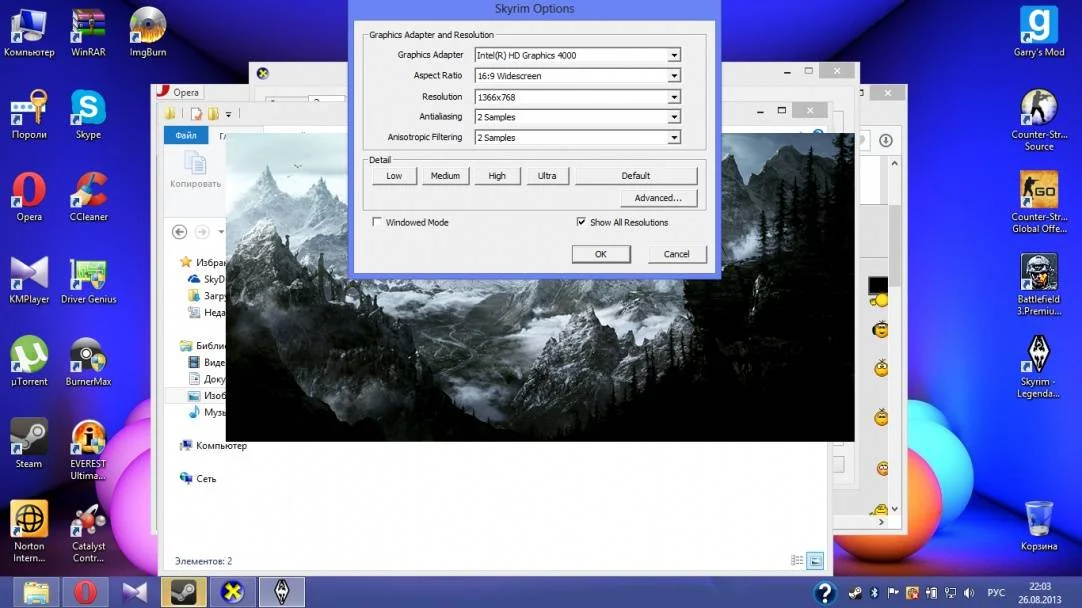Open the µTorrent desktop icon

(29, 361)
